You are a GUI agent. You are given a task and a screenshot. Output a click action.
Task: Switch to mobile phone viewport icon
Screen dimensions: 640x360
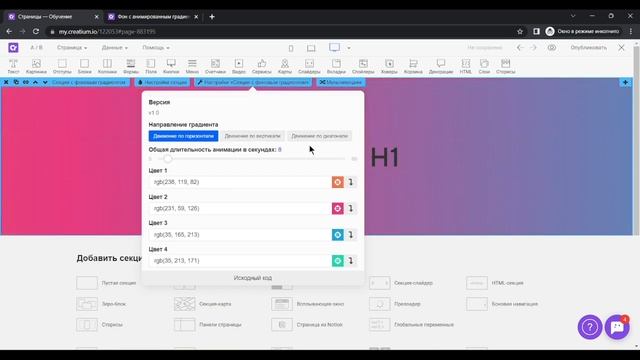(291, 48)
